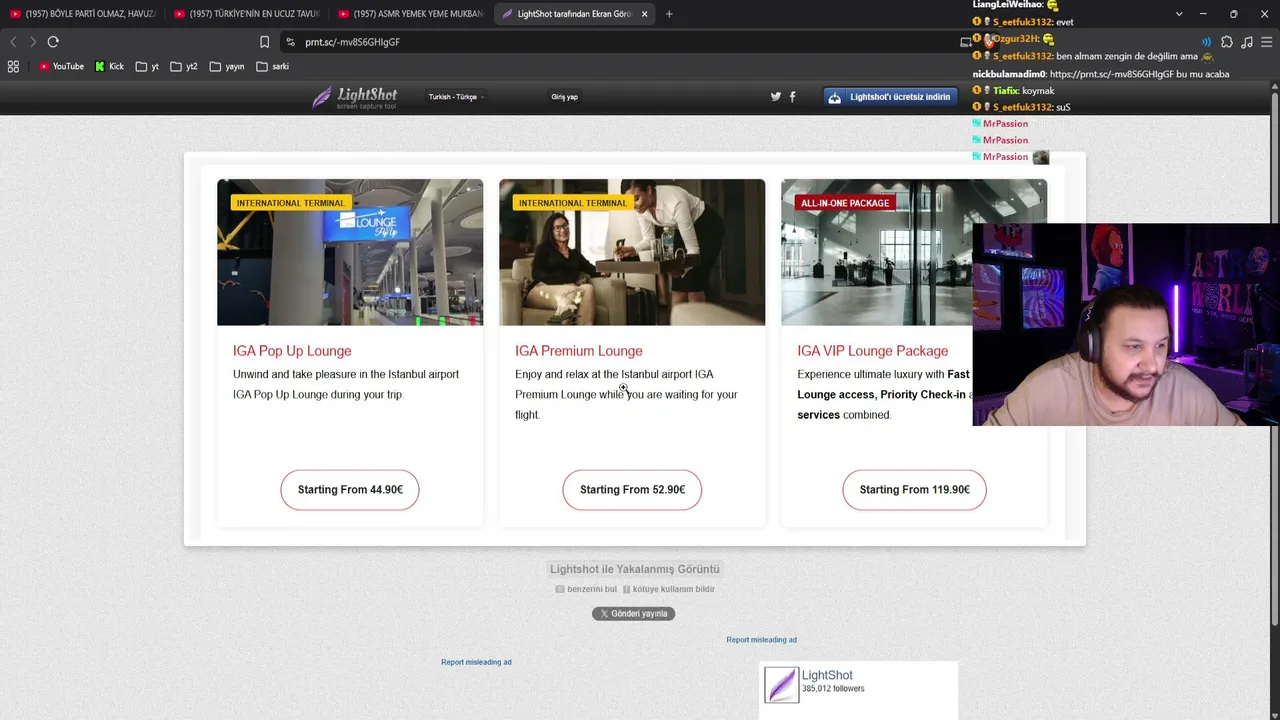Expand the 'sarki' bookmark folder
Image resolution: width=1280 pixels, height=720 pixels.
point(272,66)
